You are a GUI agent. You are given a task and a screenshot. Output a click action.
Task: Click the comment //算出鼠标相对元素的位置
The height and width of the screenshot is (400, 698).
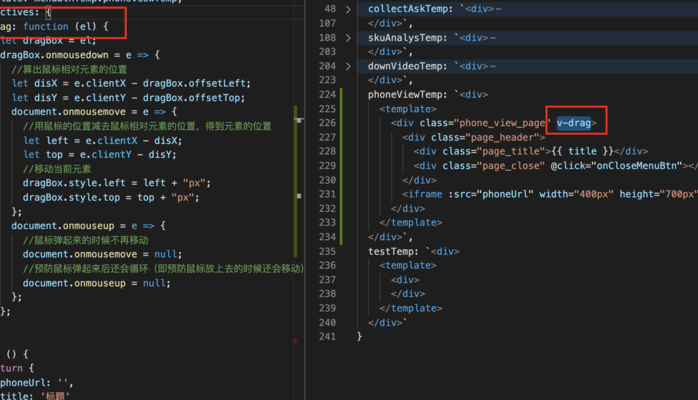coord(69,69)
